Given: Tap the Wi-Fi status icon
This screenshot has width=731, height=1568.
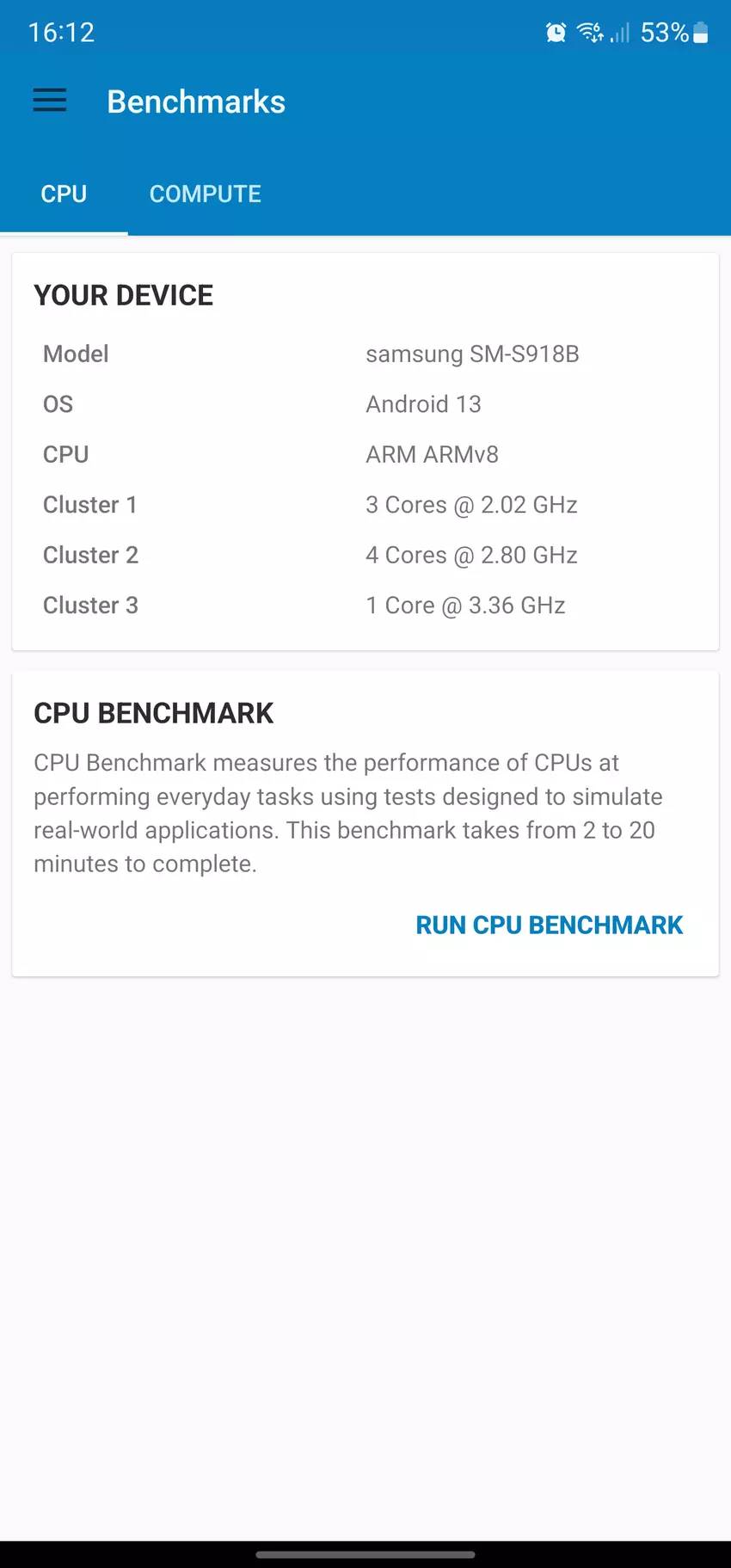Looking at the screenshot, I should (590, 33).
